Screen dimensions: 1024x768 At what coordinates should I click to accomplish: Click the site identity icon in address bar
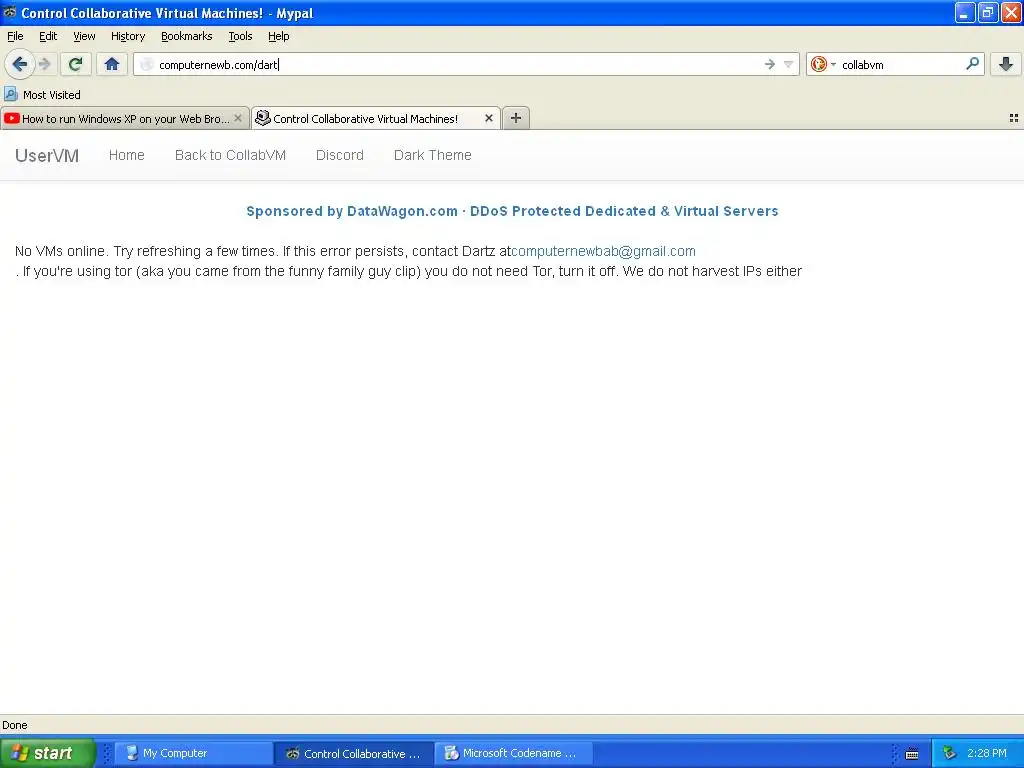point(147,64)
